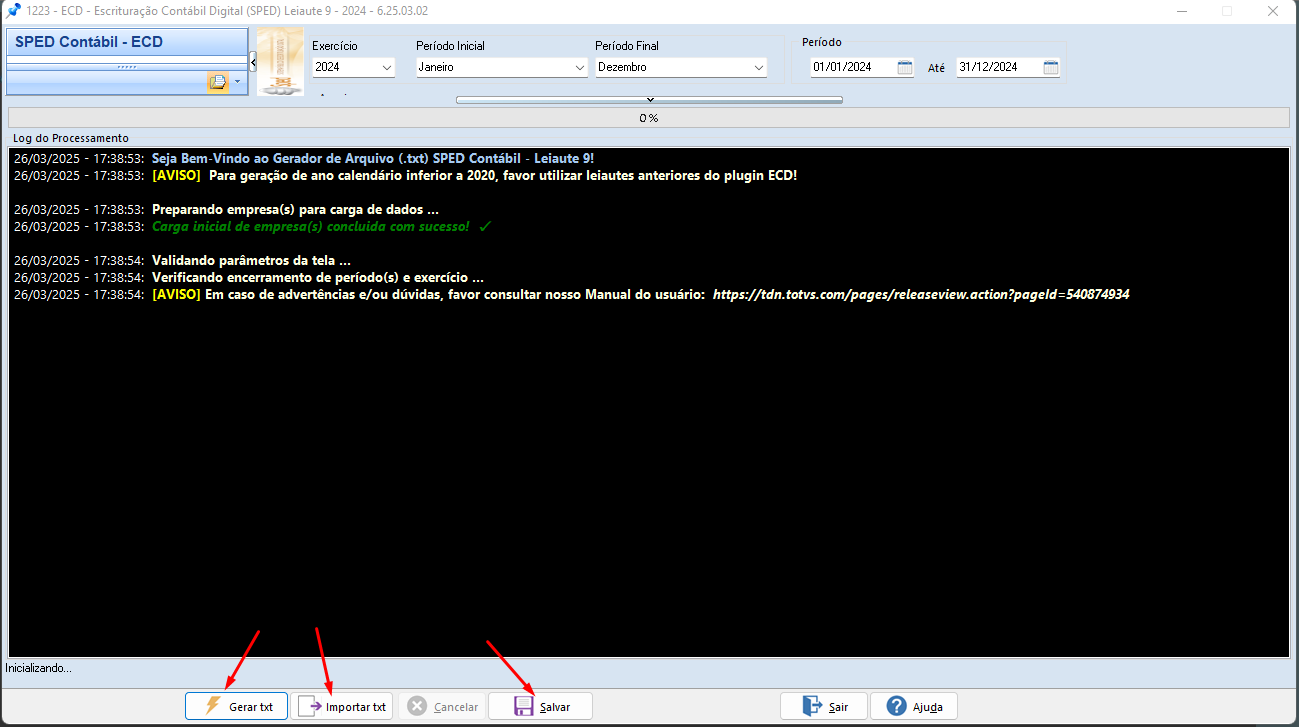Click the SPED Contábil - ECD header
The height and width of the screenshot is (727, 1299).
(x=127, y=42)
